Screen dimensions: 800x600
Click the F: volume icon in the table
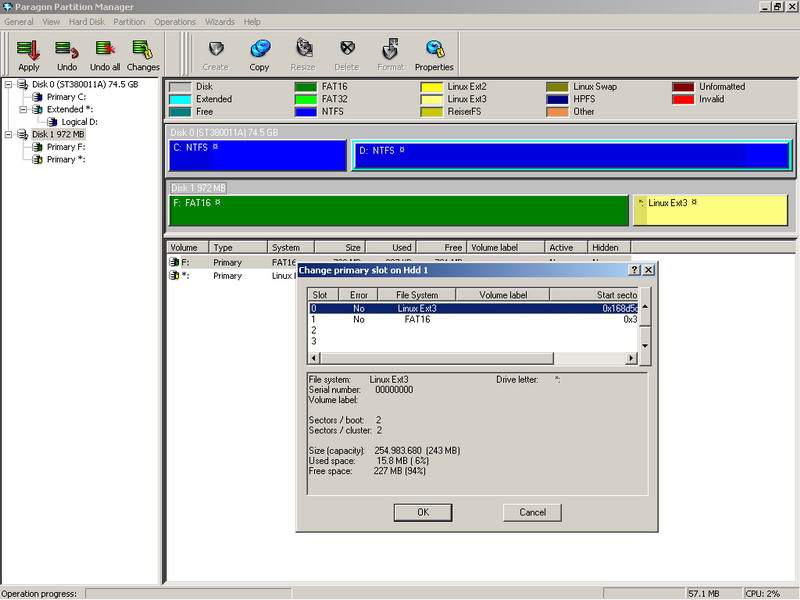[x=174, y=262]
